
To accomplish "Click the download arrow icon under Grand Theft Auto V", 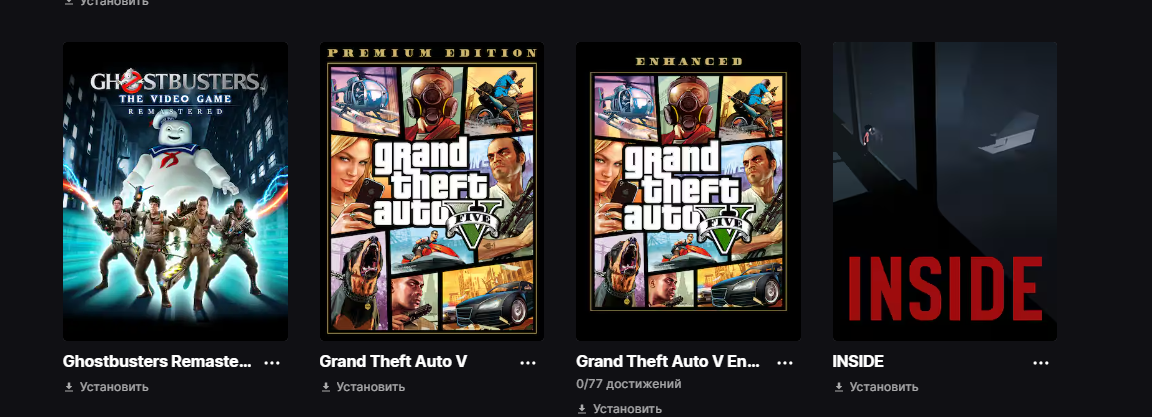I will 325,387.
